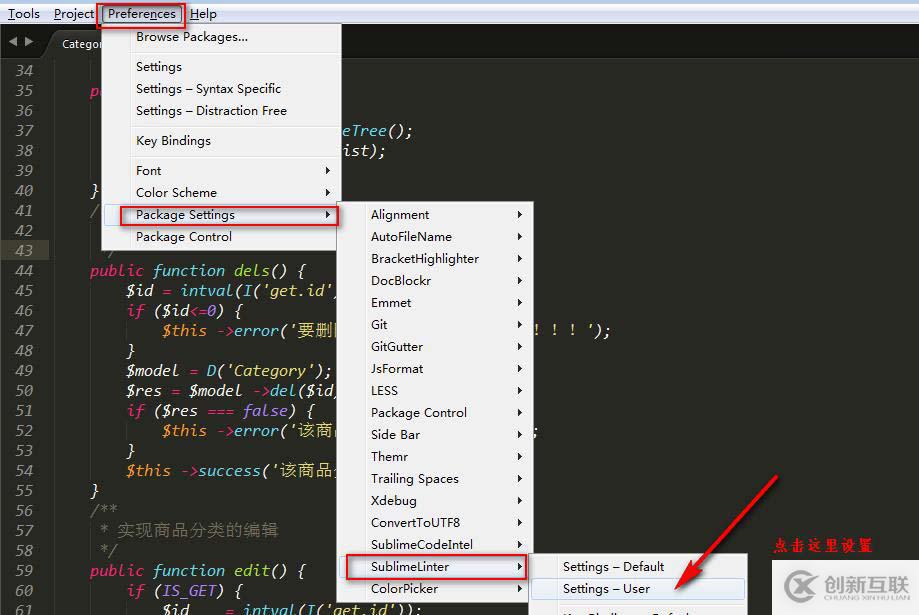Image resolution: width=919 pixels, height=615 pixels.
Task: Open the Project menu
Action: pos(73,13)
